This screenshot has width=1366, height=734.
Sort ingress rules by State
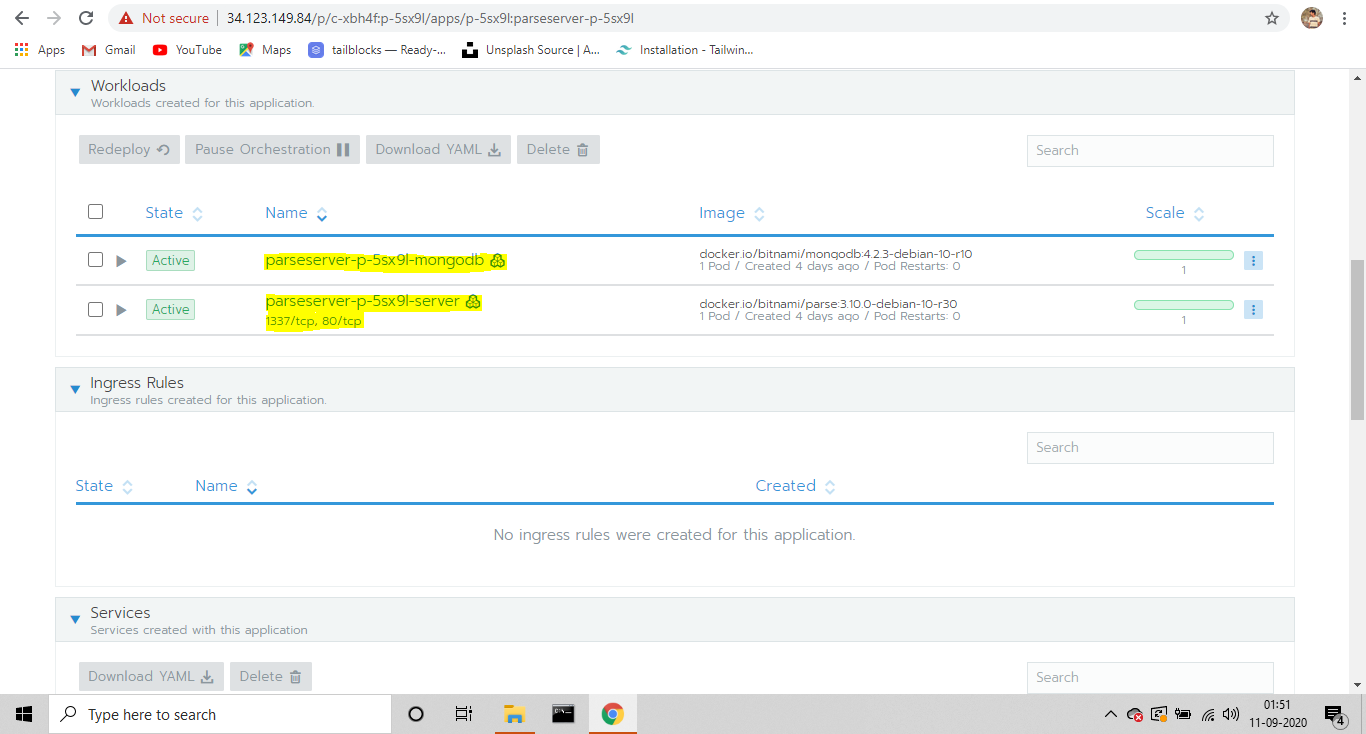104,486
